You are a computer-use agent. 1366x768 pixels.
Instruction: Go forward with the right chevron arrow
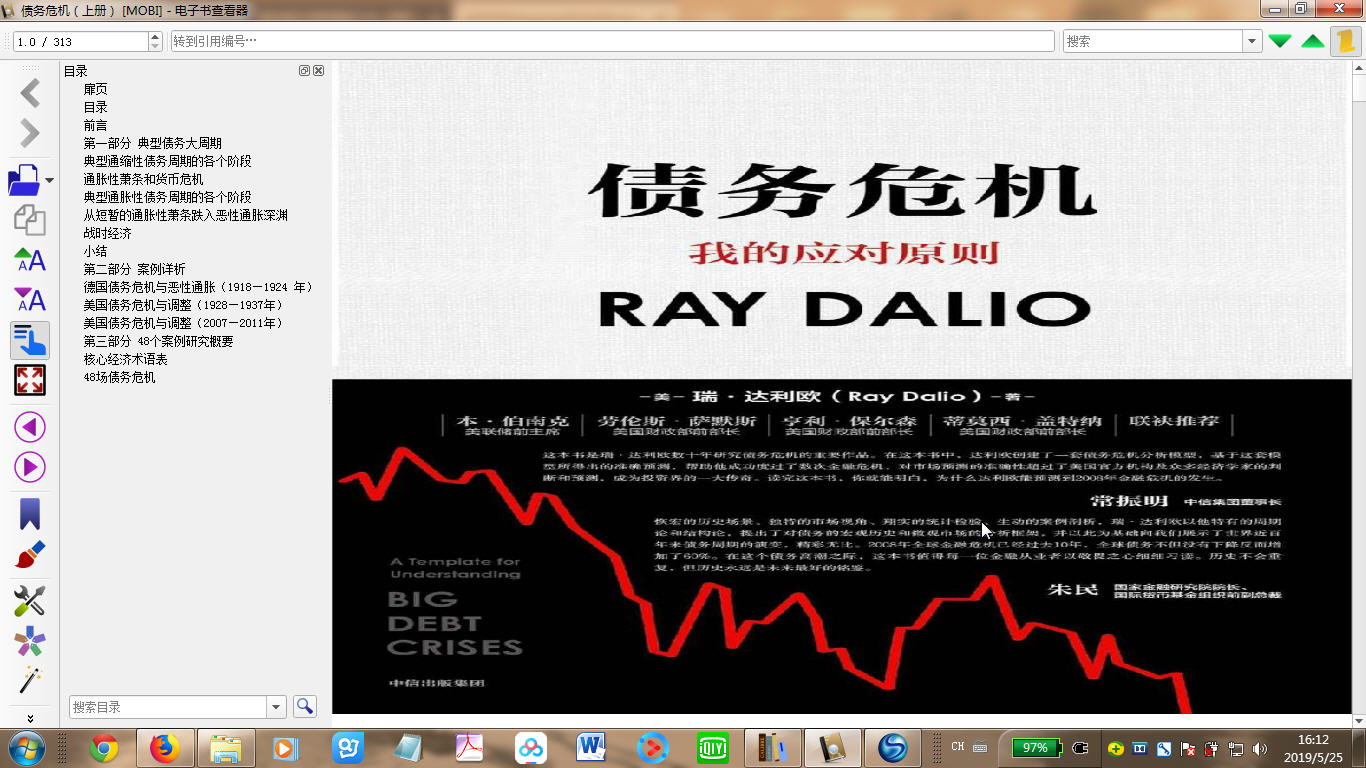point(30,133)
